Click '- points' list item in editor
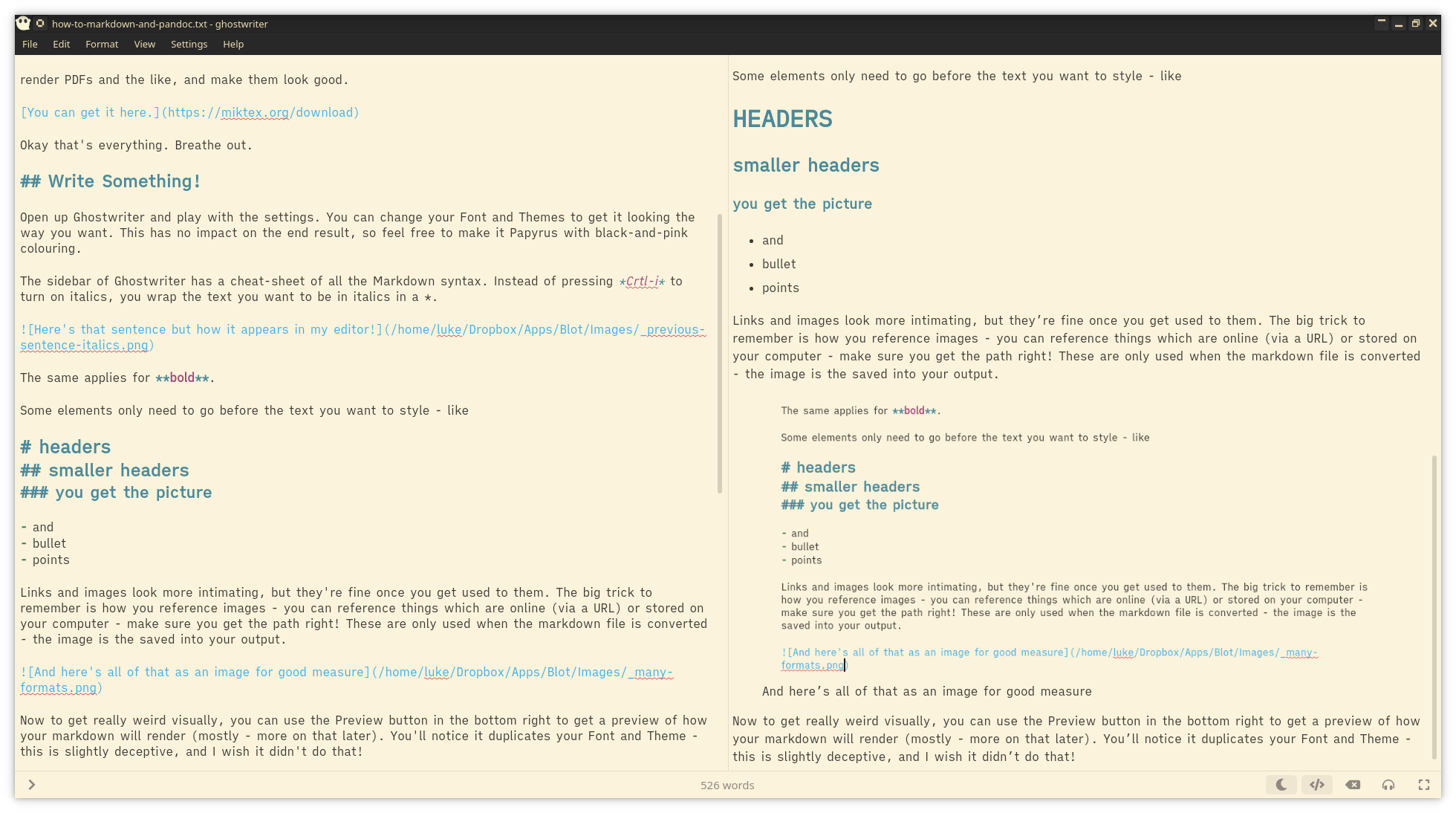 point(45,560)
